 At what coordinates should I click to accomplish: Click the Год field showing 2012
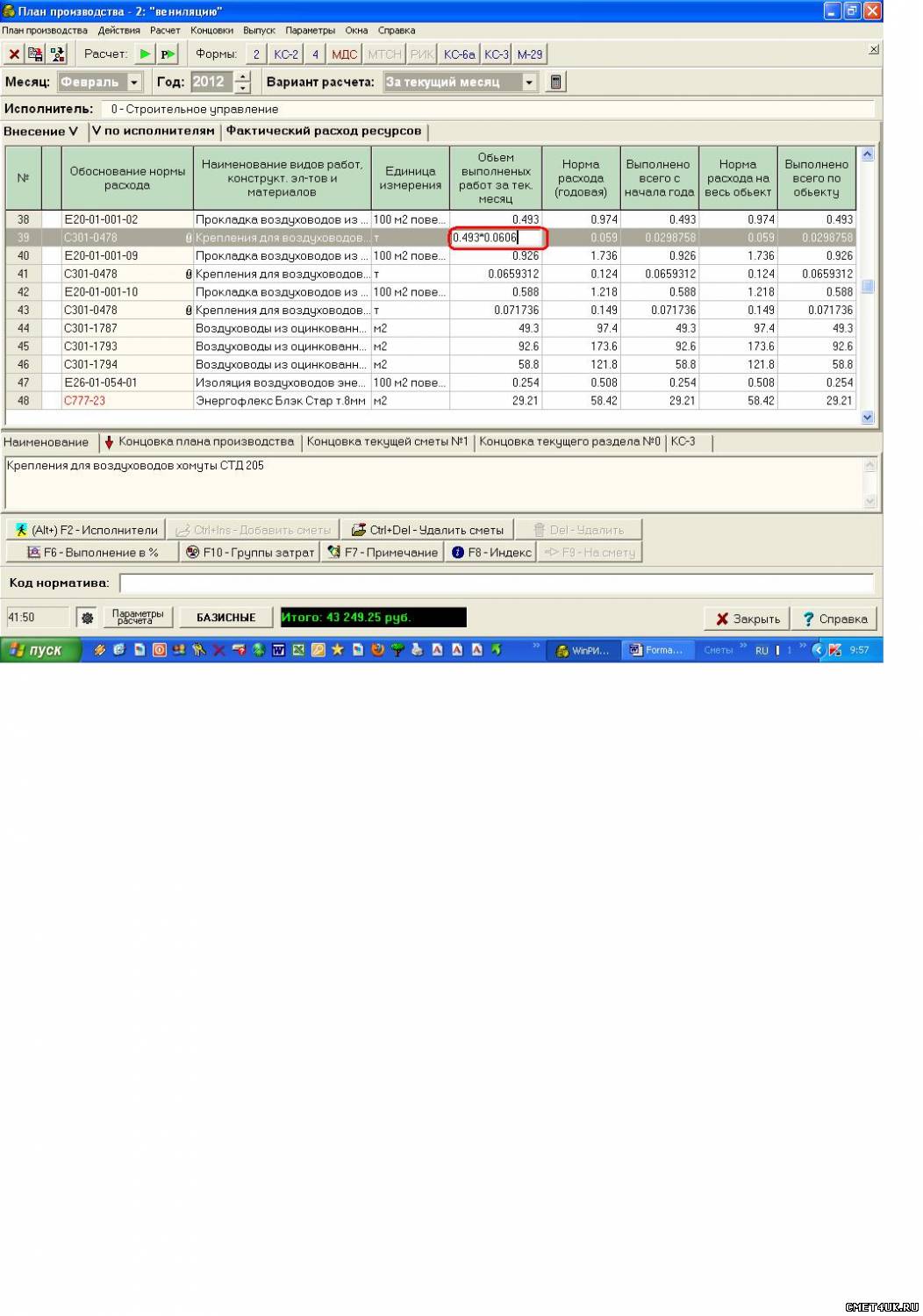point(212,82)
